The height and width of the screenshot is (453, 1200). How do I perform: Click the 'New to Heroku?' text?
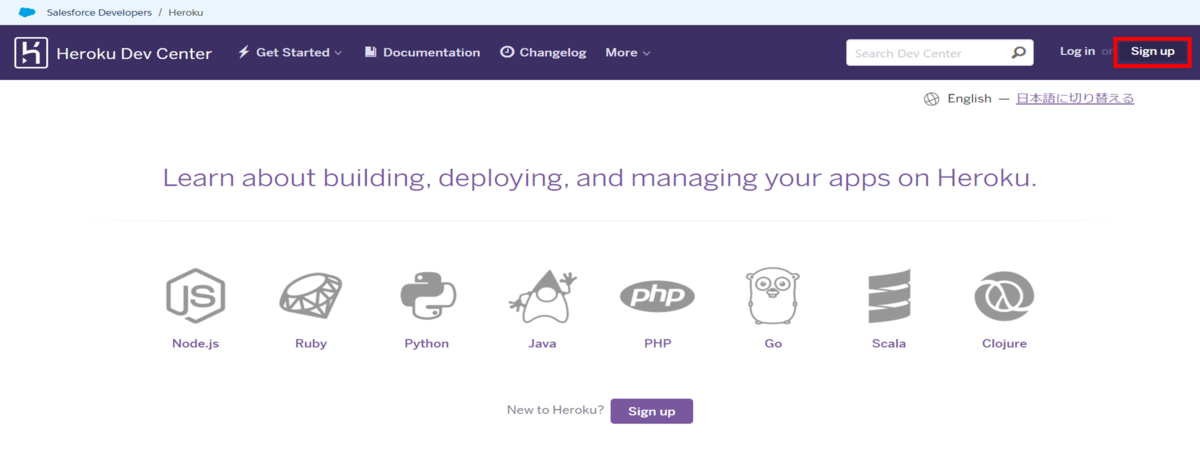click(x=555, y=410)
